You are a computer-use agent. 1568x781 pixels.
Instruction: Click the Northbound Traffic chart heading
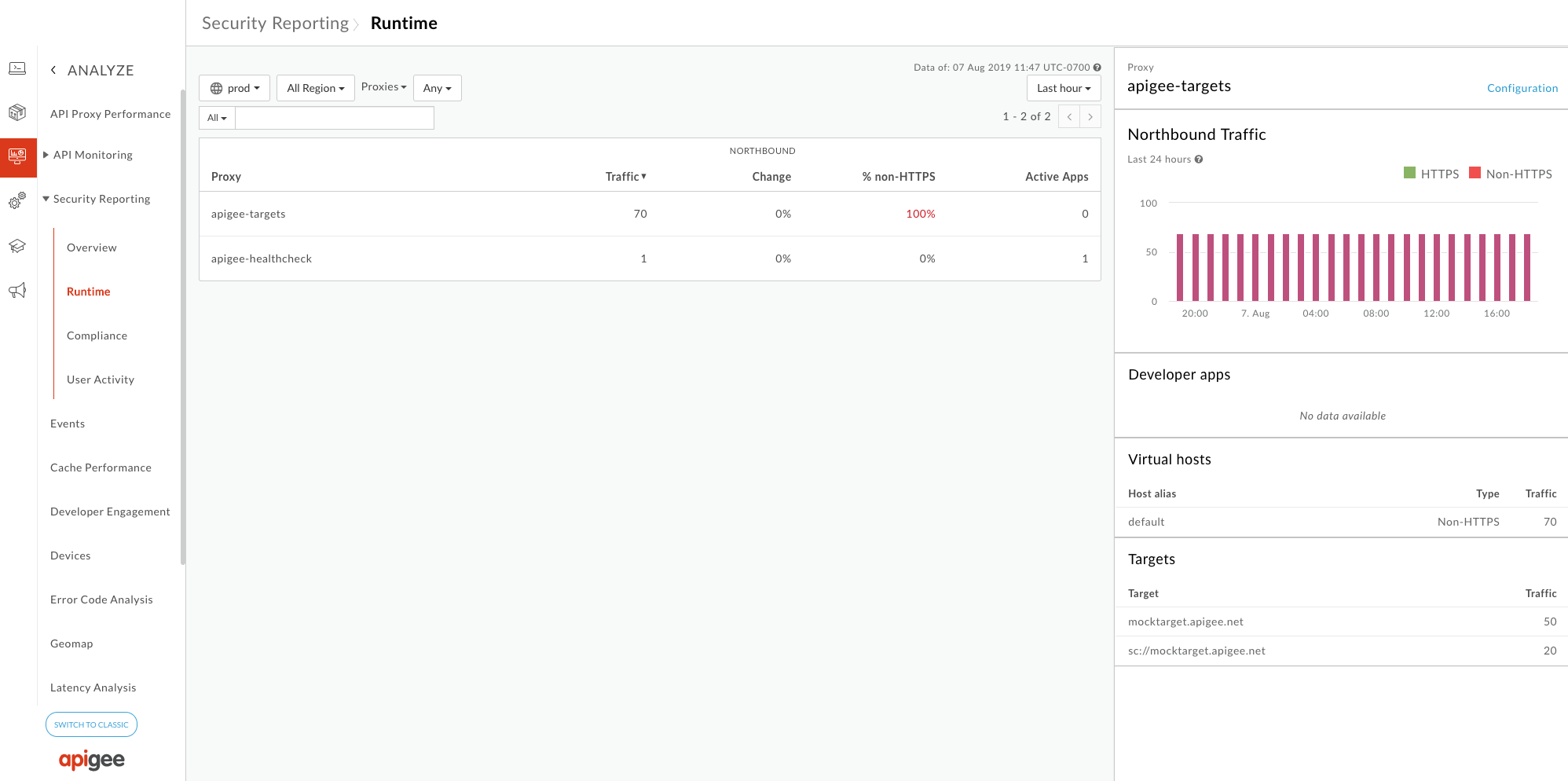[x=1196, y=134]
